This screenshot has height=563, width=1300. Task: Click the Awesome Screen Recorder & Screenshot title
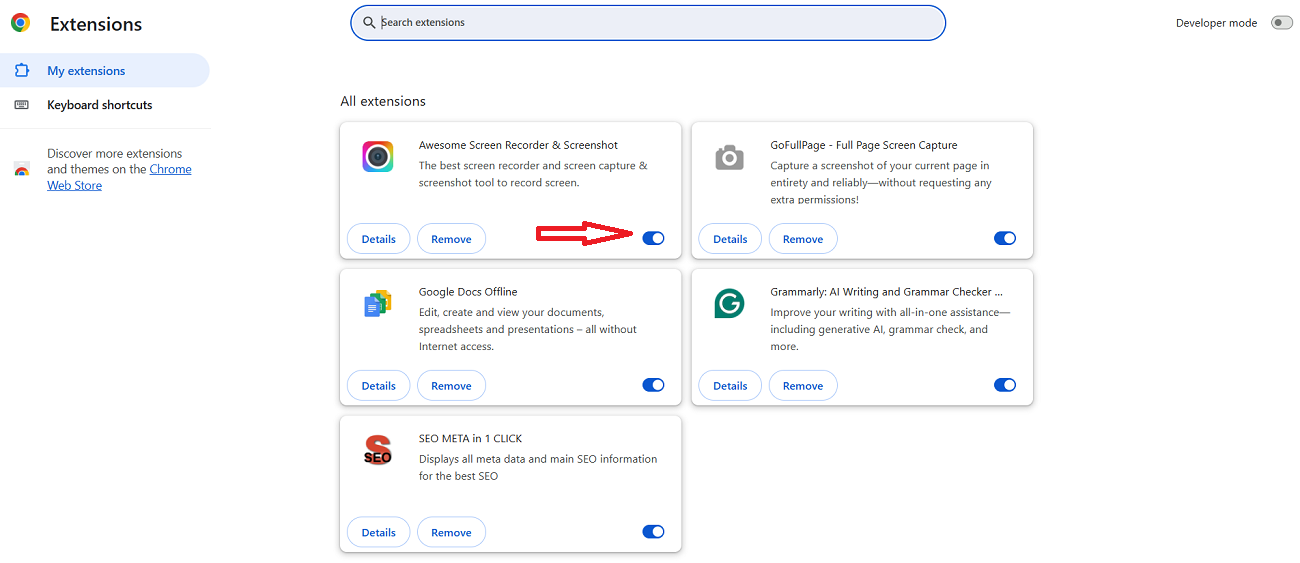(518, 145)
